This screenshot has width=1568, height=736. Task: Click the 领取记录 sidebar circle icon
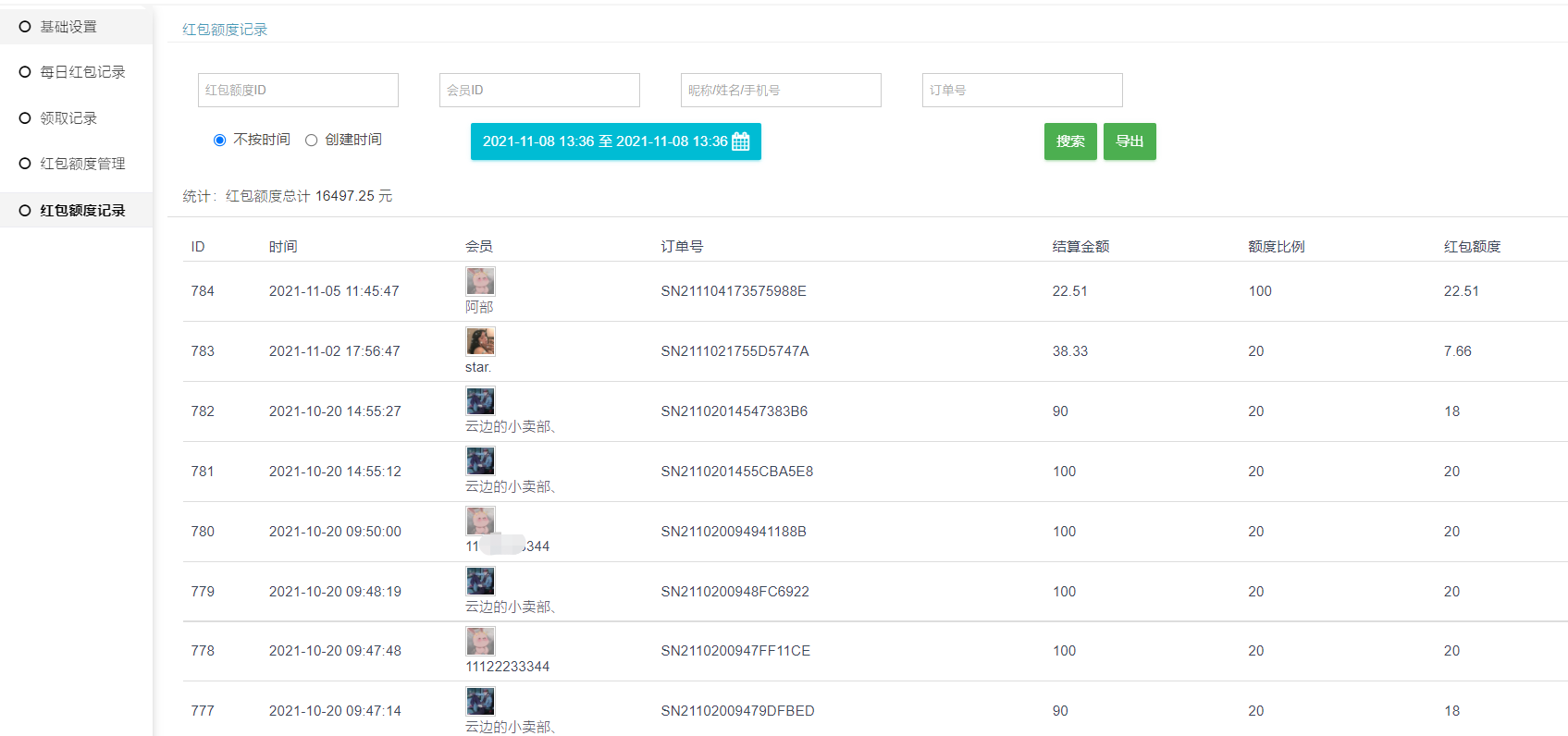[x=25, y=118]
